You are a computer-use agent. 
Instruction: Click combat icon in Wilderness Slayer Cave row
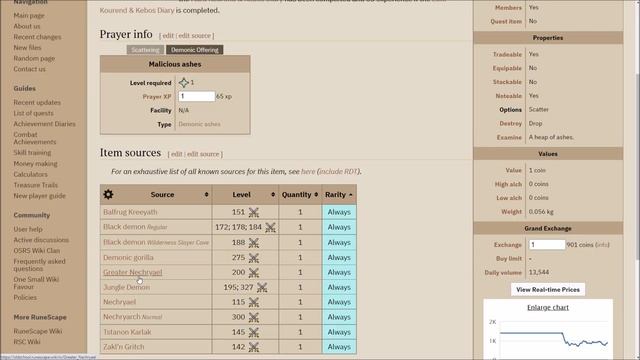pos(254,243)
